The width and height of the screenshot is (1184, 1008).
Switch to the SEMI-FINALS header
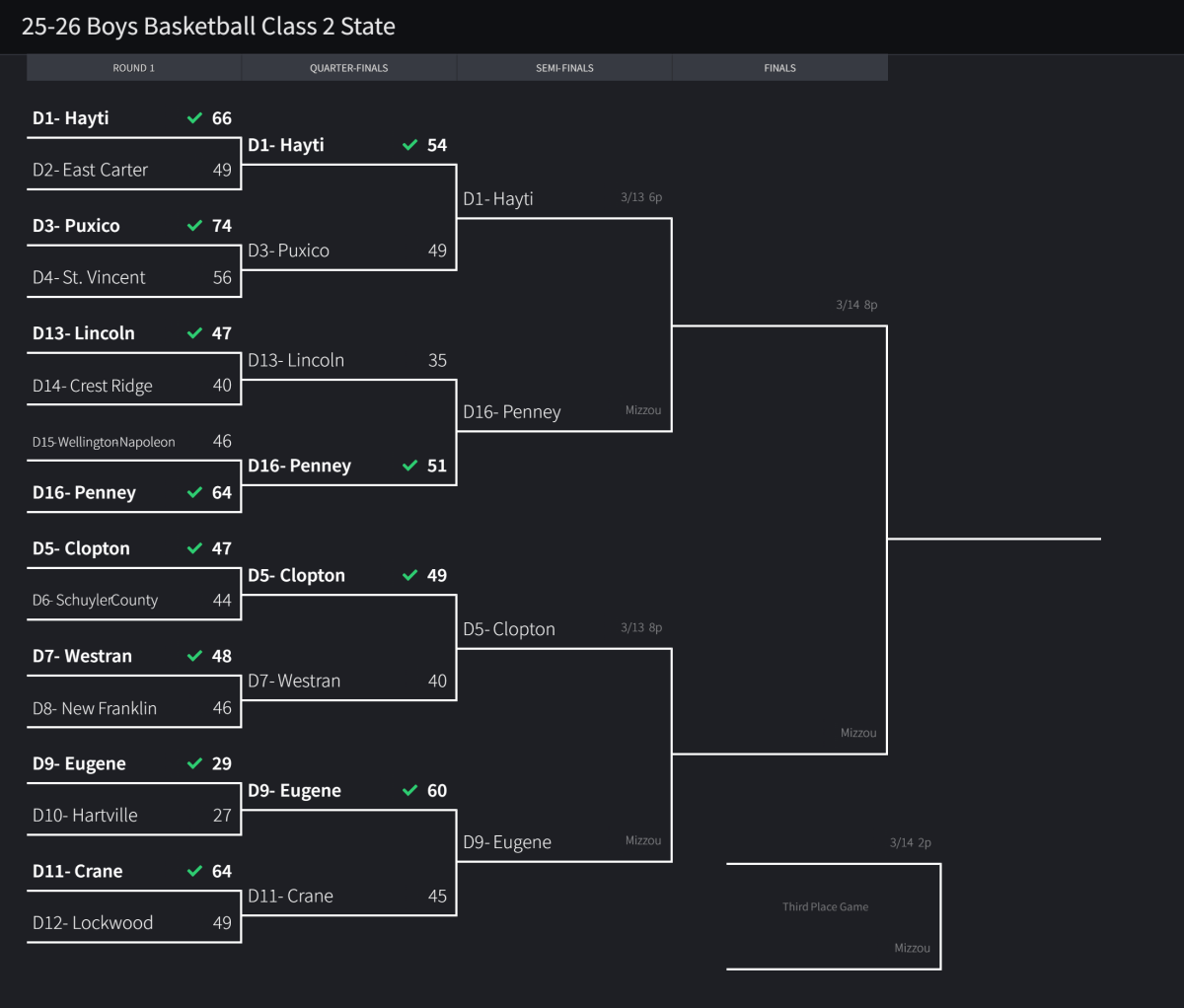(564, 68)
